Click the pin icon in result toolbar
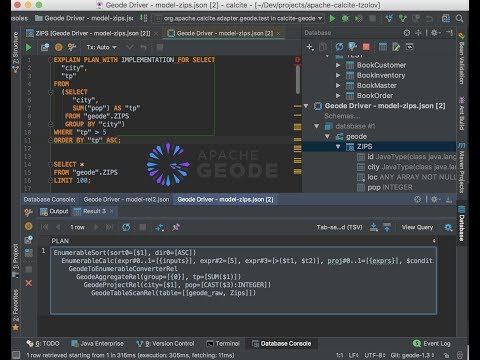The height and width of the screenshot is (360, 480). pos(176,227)
